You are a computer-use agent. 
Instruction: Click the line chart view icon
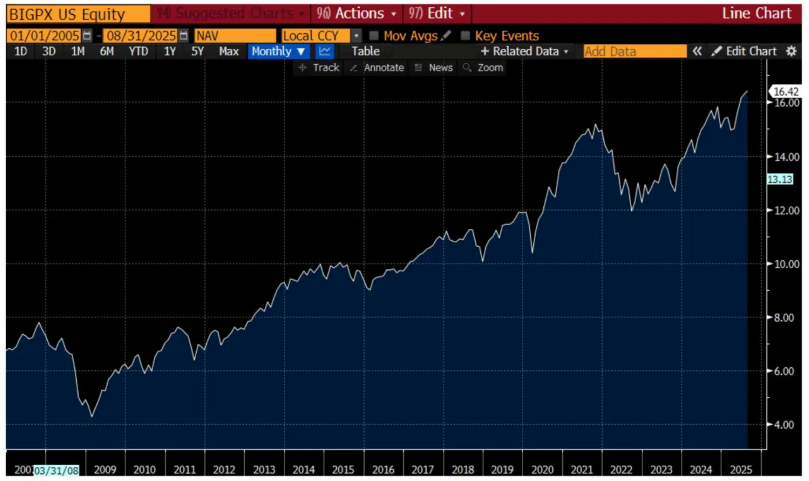[325, 51]
